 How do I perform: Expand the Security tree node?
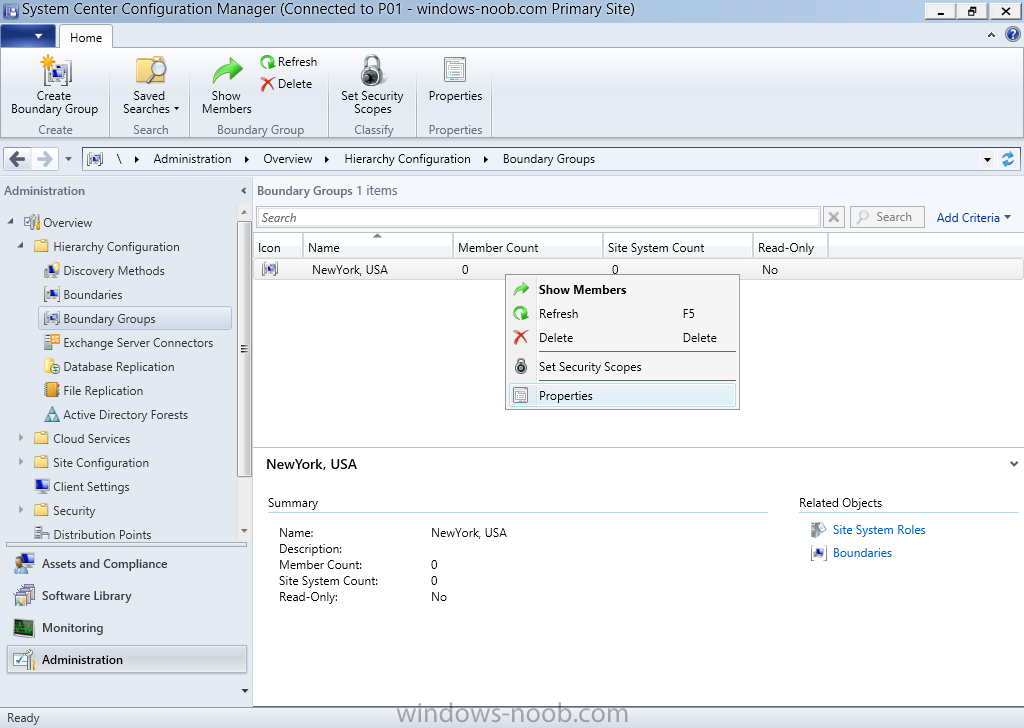pyautogui.click(x=21, y=510)
